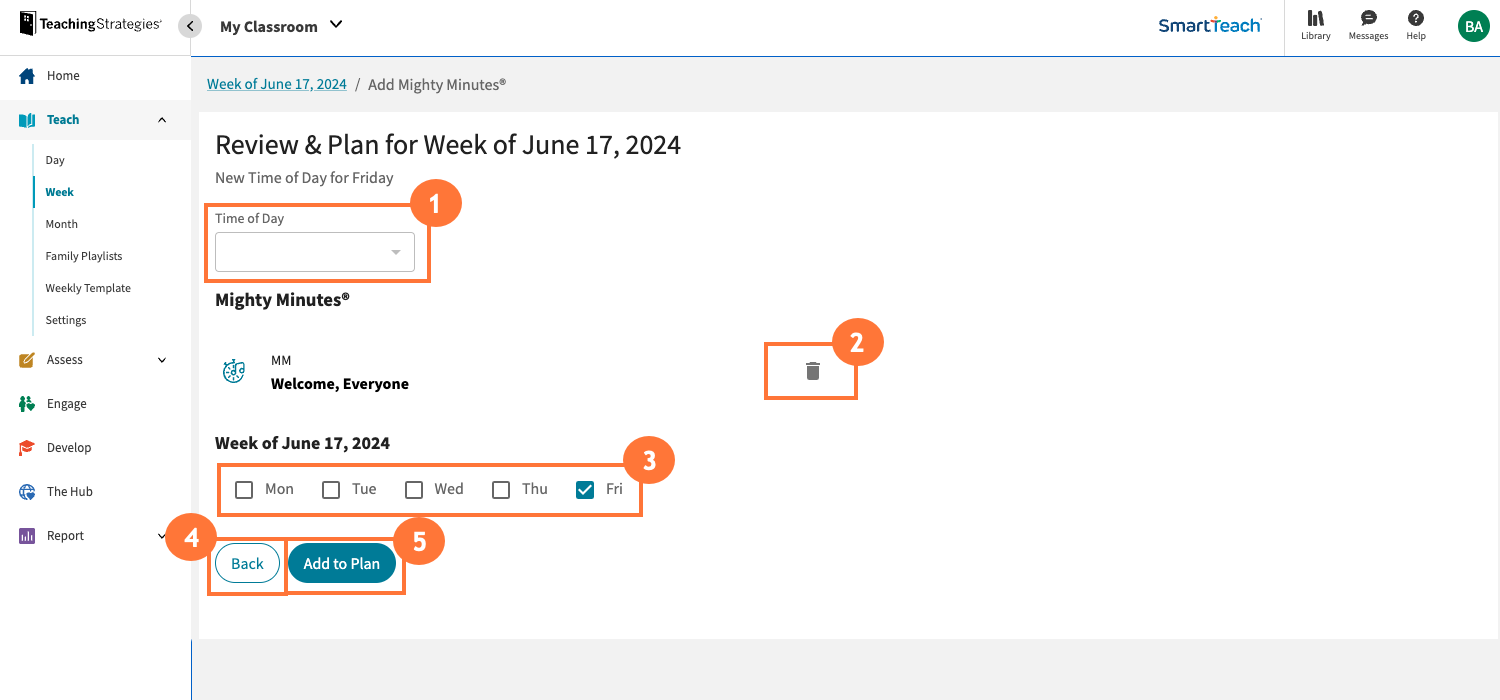This screenshot has width=1500, height=700.
Task: Open Messages
Action: 1367,25
